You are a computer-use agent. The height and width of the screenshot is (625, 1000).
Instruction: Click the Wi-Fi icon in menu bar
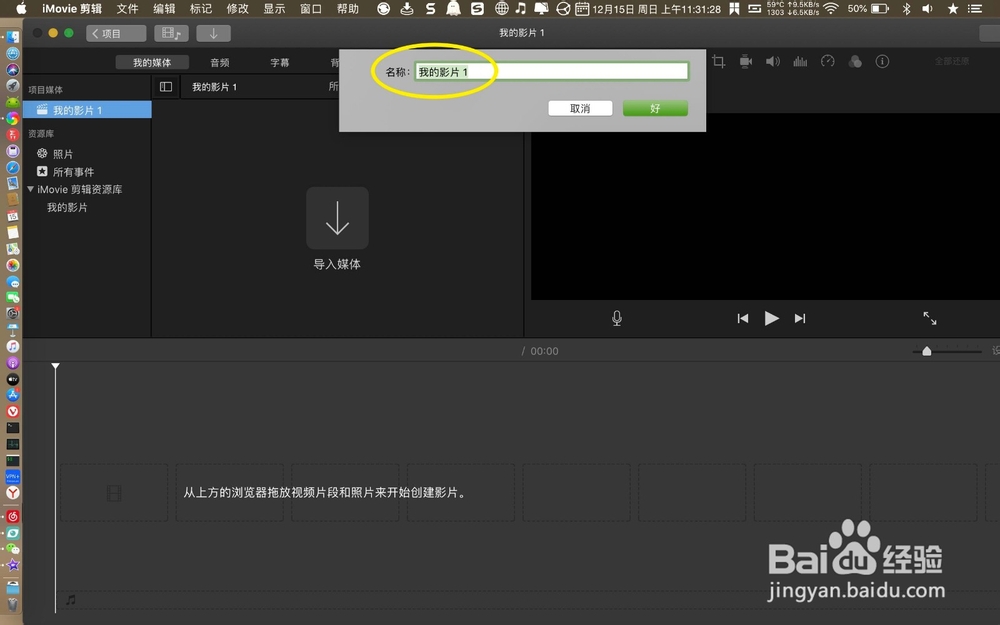point(830,9)
